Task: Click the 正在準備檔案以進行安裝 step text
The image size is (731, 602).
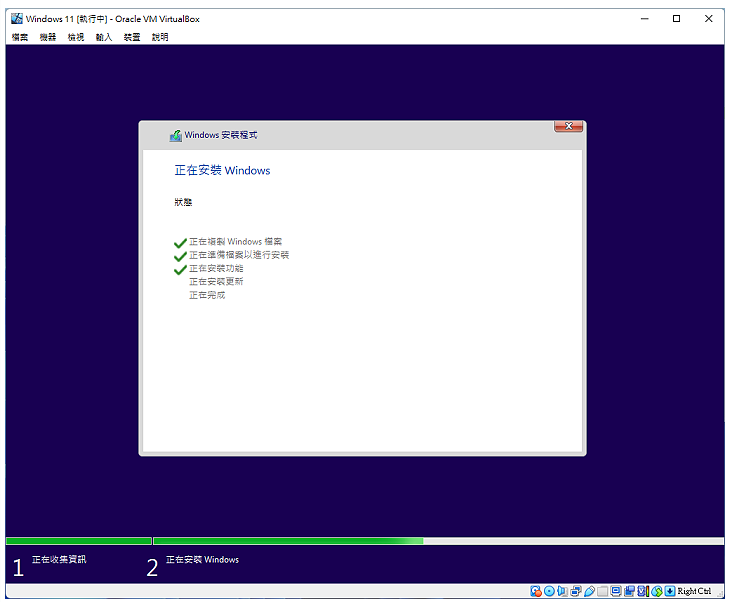Action: pos(239,255)
